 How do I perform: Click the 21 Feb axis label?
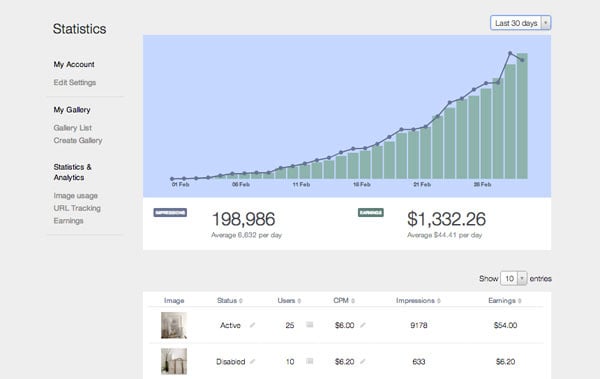pos(422,185)
